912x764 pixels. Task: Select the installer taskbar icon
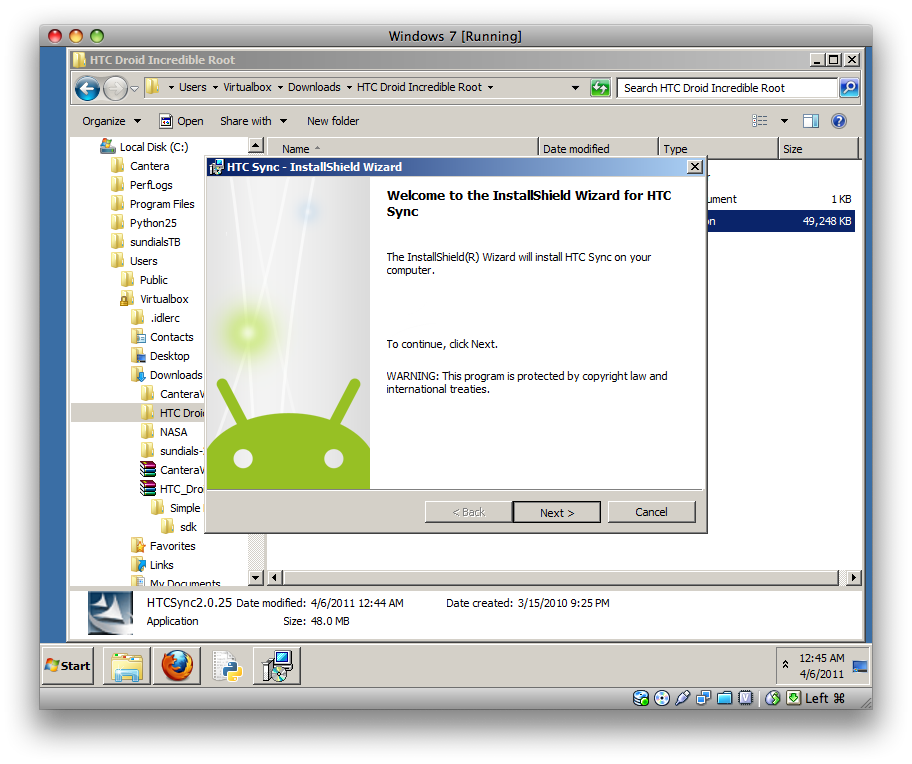tap(277, 666)
